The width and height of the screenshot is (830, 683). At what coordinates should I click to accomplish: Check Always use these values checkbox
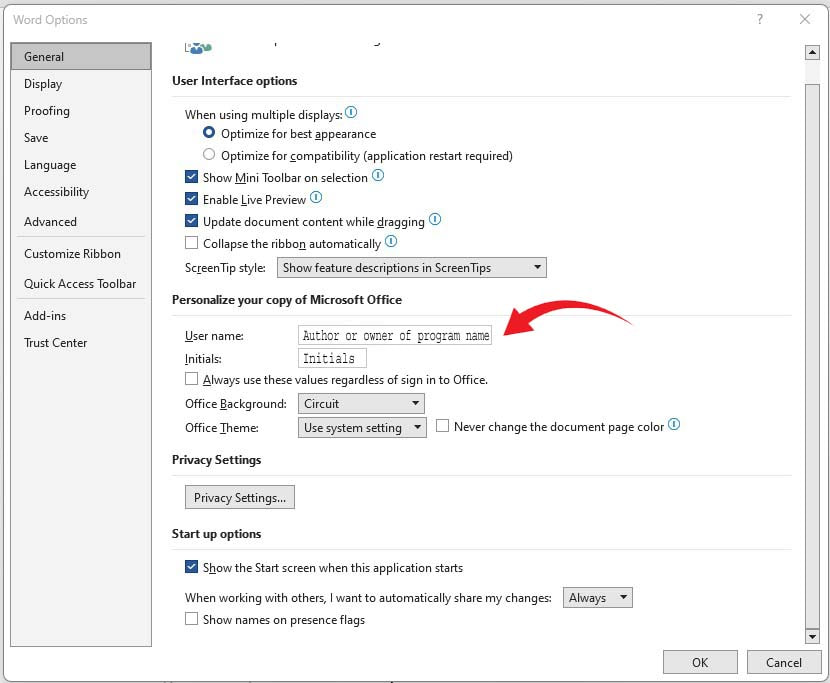(x=192, y=379)
